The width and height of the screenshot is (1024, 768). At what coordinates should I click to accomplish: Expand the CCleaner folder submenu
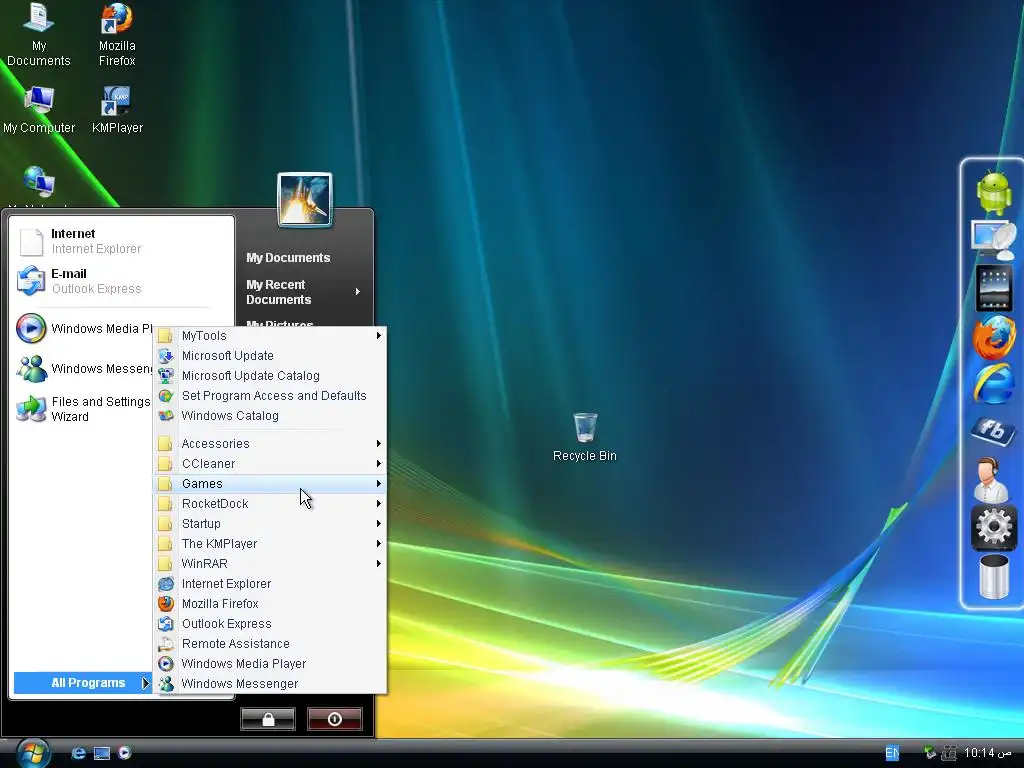[x=270, y=464]
